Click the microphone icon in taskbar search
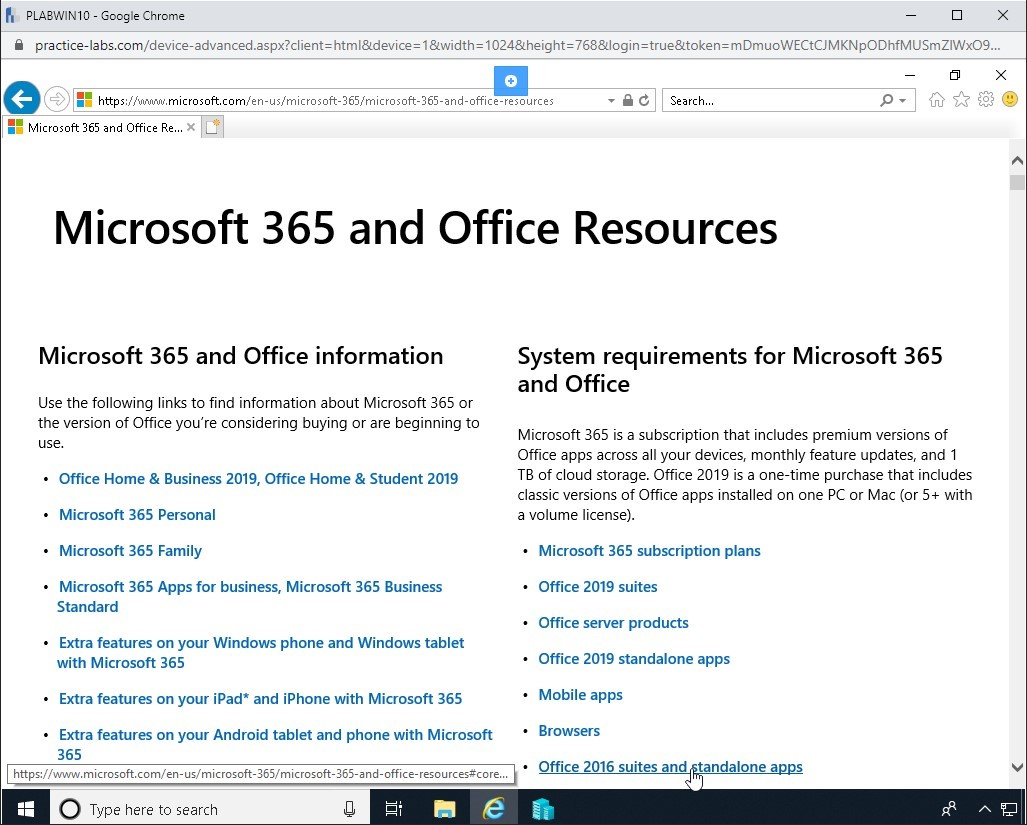Screen dimensions: 1027x825 [349, 809]
